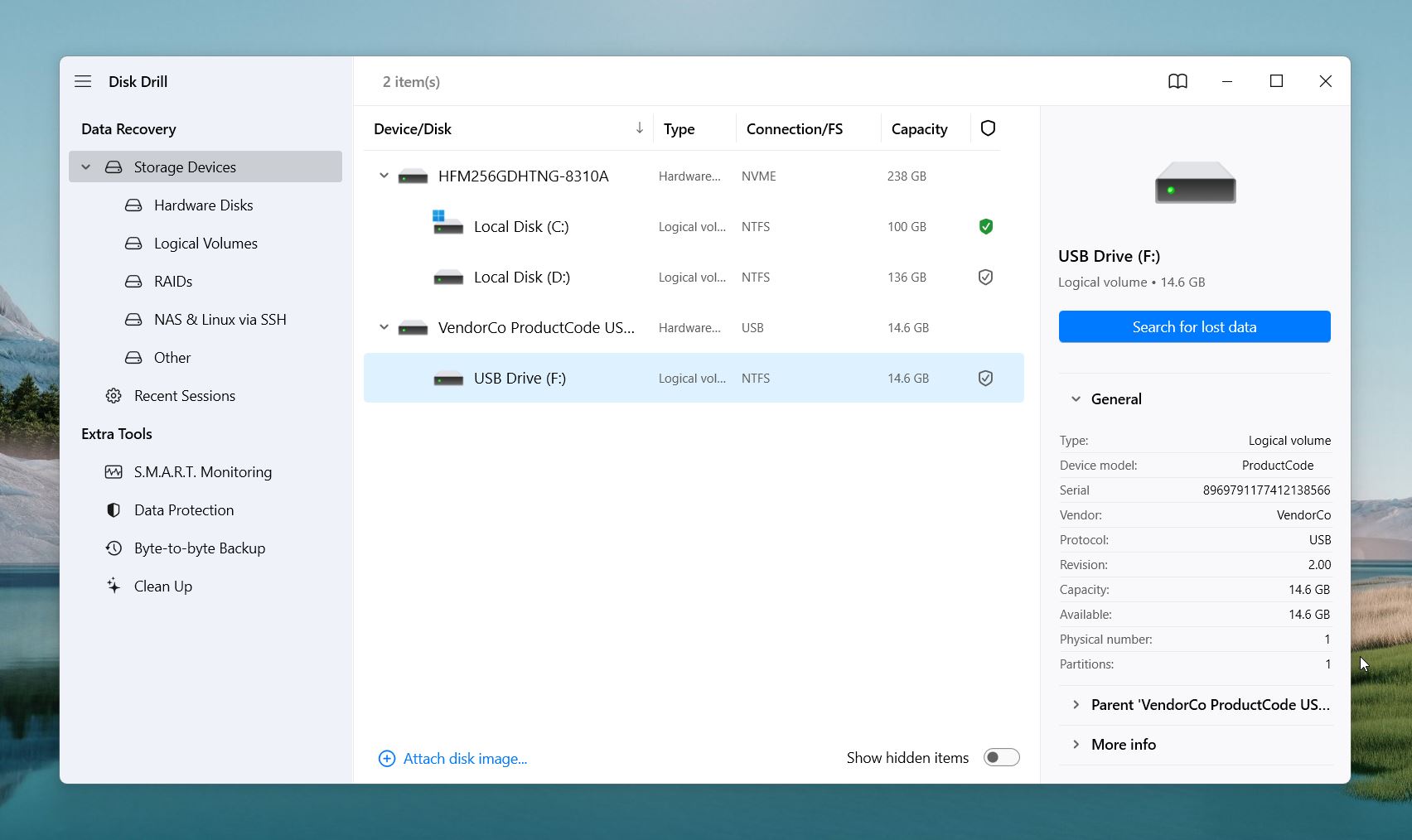Image resolution: width=1412 pixels, height=840 pixels.
Task: Open the help book icon in title bar
Action: click(1177, 81)
